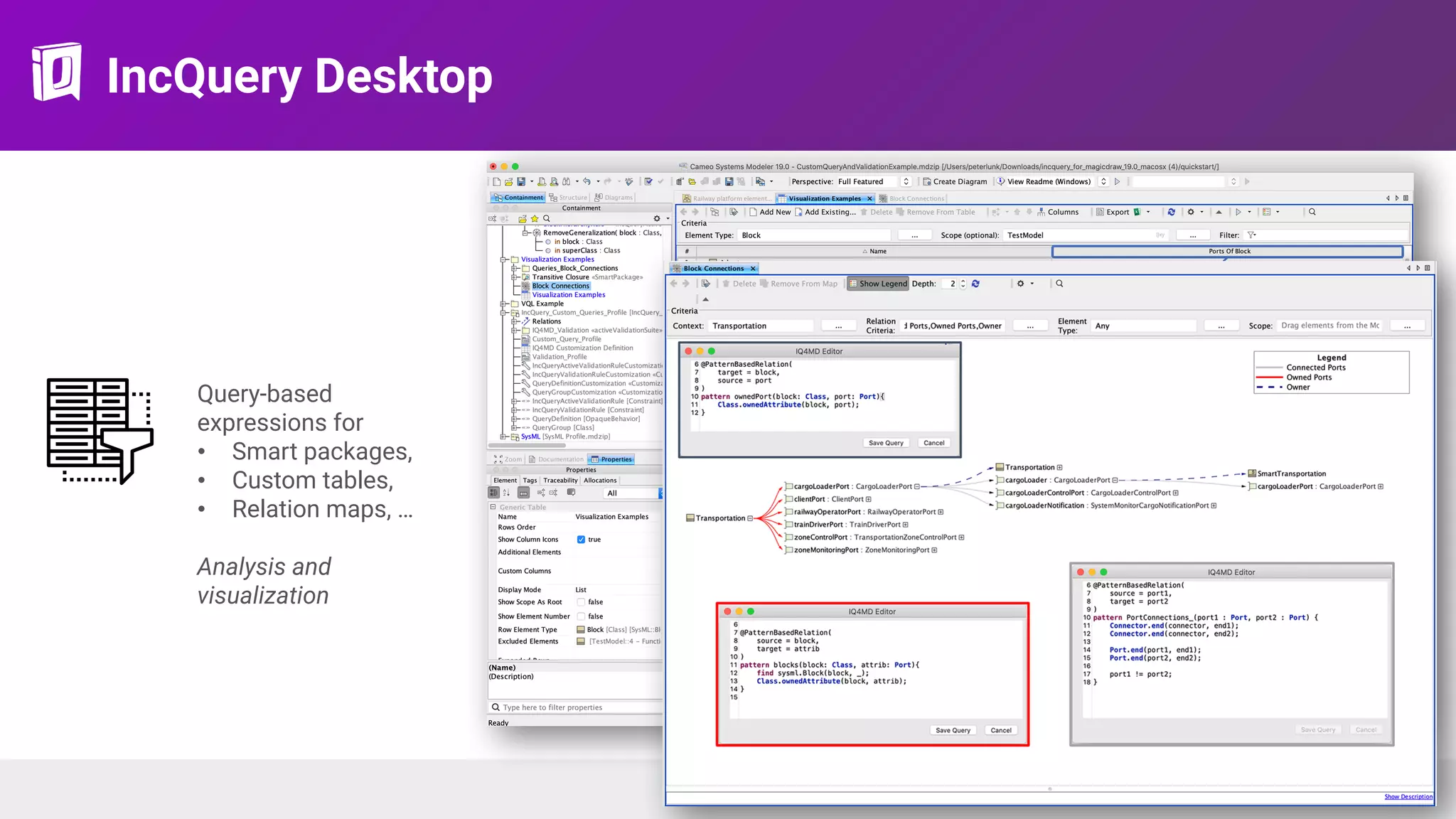Switch to the Structure tab
1456x819 pixels.
click(x=568, y=198)
